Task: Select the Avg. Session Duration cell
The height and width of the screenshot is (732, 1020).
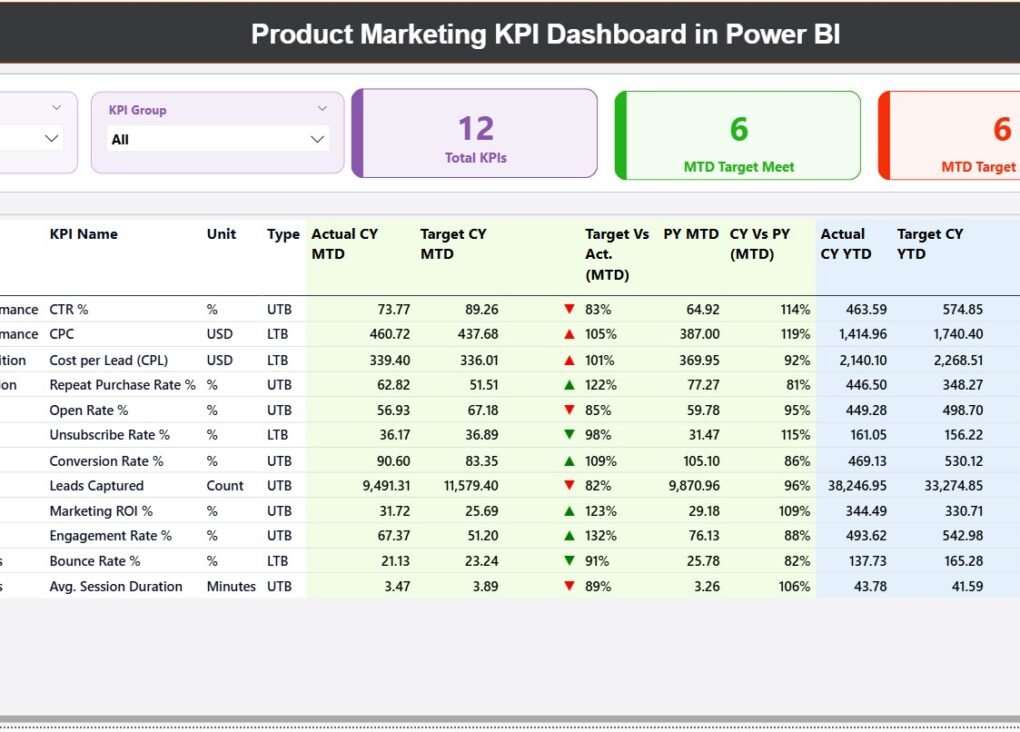Action: click(116, 586)
